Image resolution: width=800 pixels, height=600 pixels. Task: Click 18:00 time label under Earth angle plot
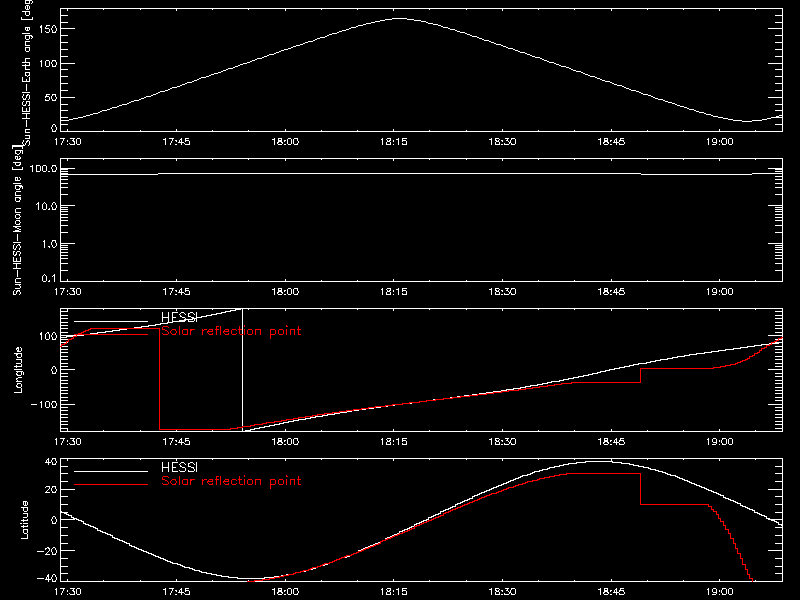click(x=285, y=141)
